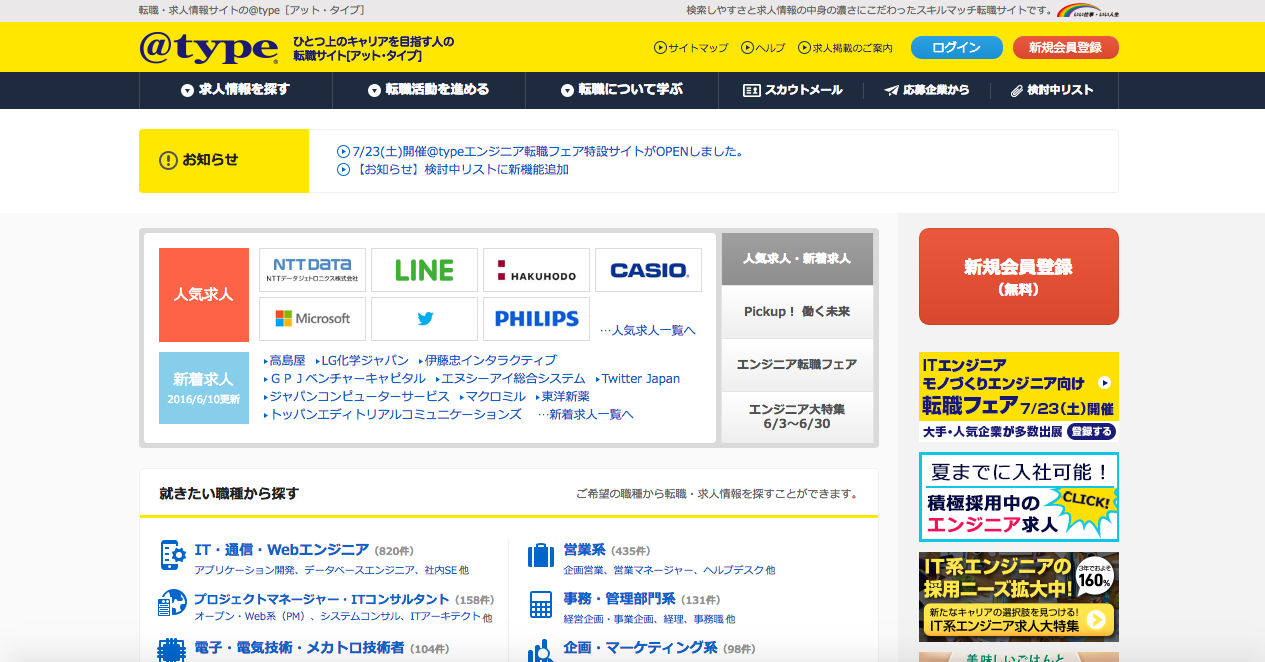Expand the 求人情報を探す menu
1265x662 pixels.
point(236,90)
